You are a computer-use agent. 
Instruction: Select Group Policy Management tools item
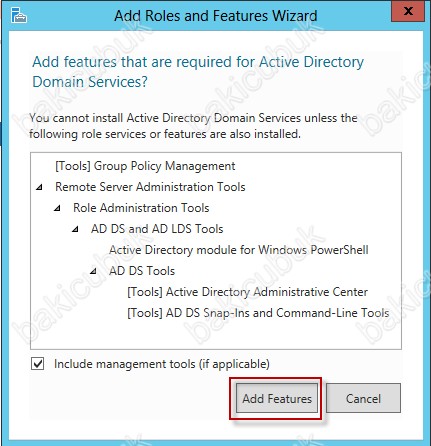click(x=145, y=166)
